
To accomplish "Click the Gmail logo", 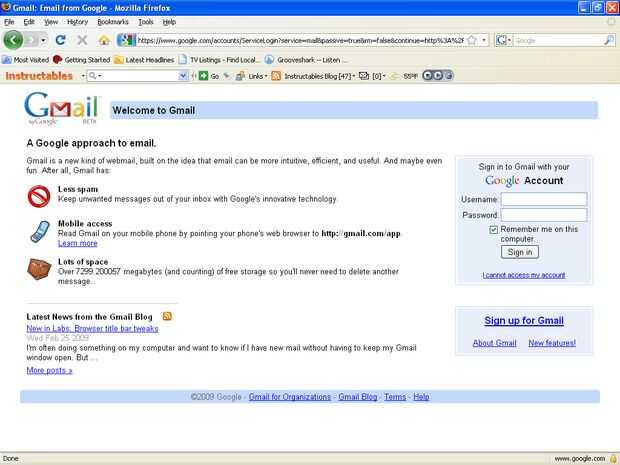I will [62, 109].
